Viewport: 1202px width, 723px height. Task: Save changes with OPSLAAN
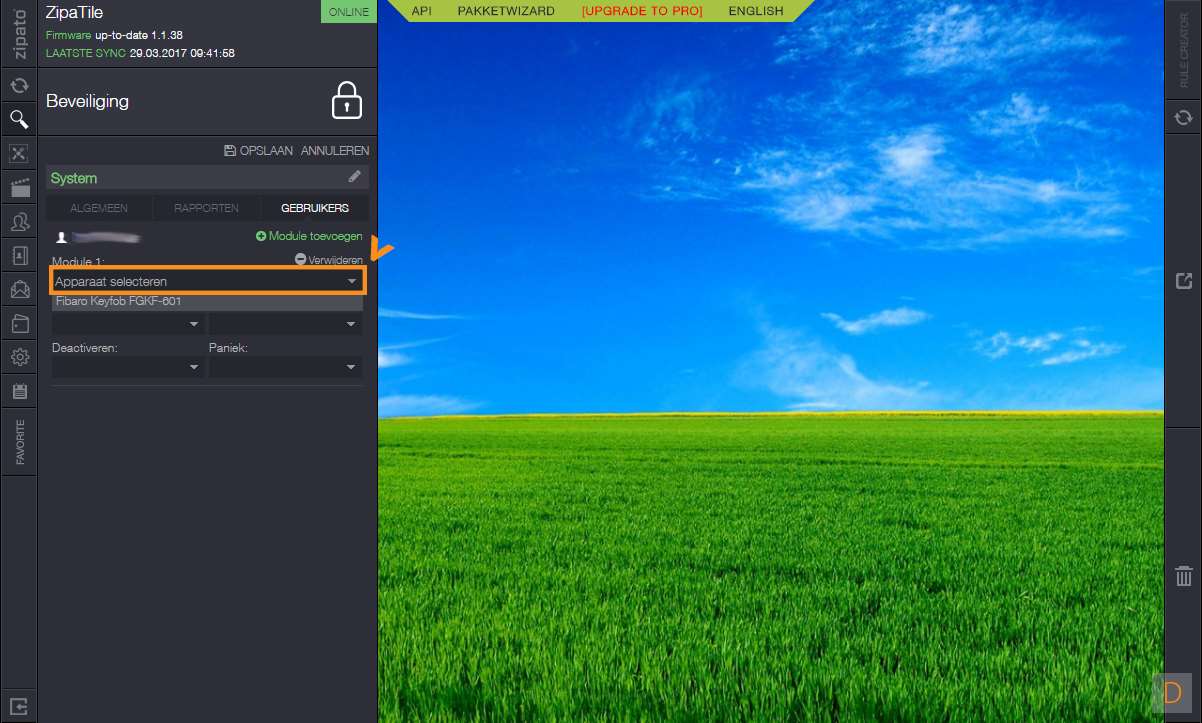[259, 151]
